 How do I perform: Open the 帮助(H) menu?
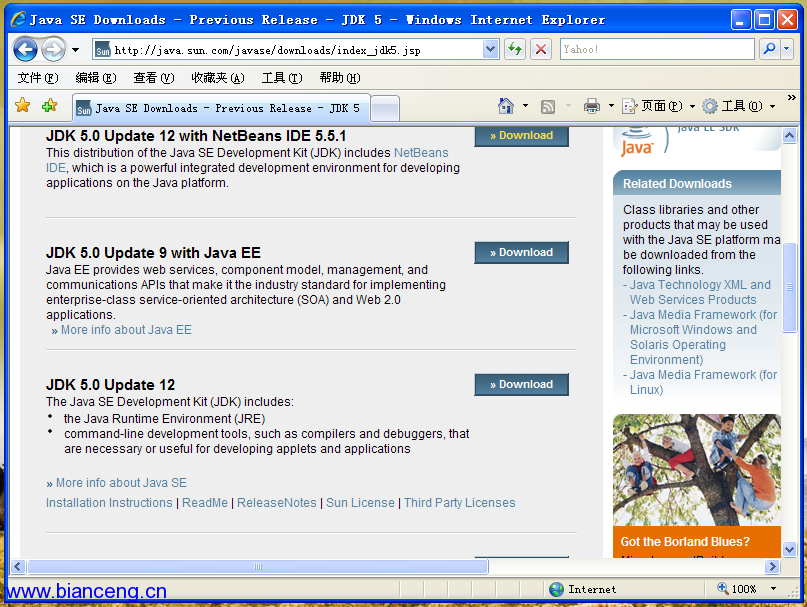[340, 78]
